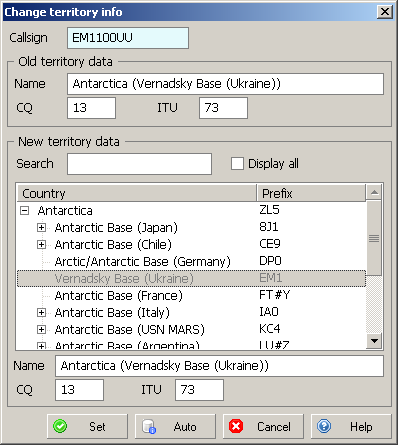Expand Antarctic Base (Japan) node

click(x=41, y=228)
